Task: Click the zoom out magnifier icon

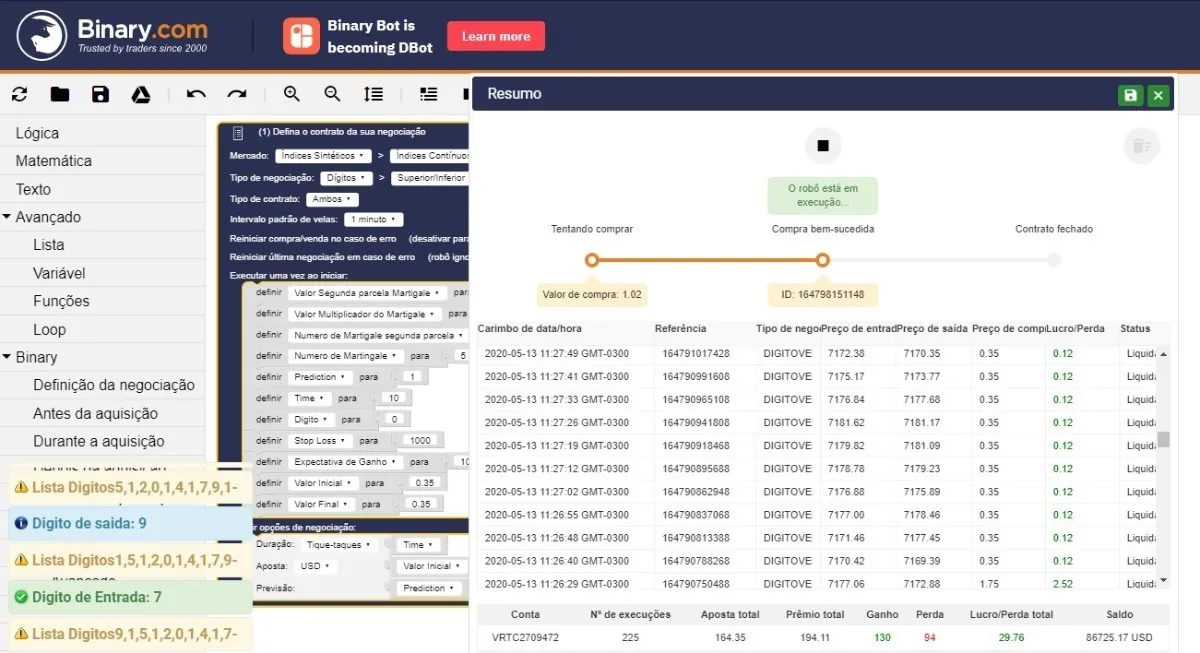Action: (x=333, y=94)
